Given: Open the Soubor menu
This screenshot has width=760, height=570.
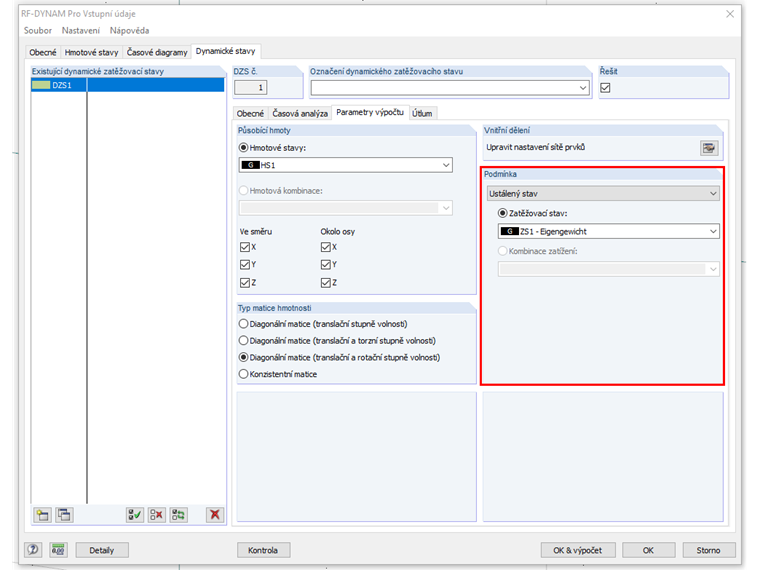Looking at the screenshot, I should (38, 31).
